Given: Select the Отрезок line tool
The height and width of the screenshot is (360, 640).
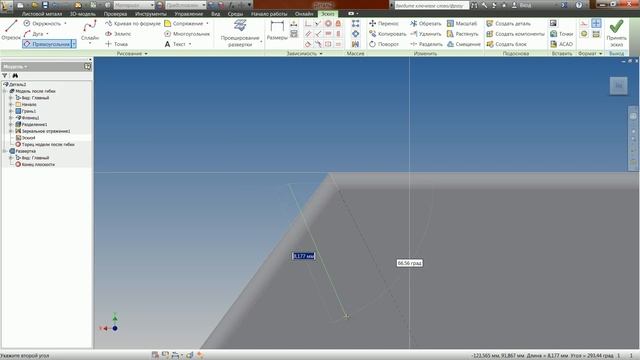Looking at the screenshot, I should (x=11, y=30).
